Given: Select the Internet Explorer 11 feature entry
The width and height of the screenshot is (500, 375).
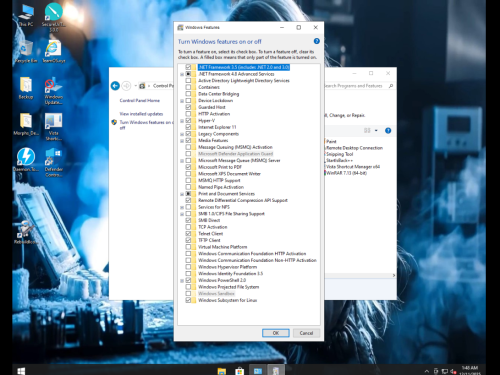Looking at the screenshot, I should point(217,127).
